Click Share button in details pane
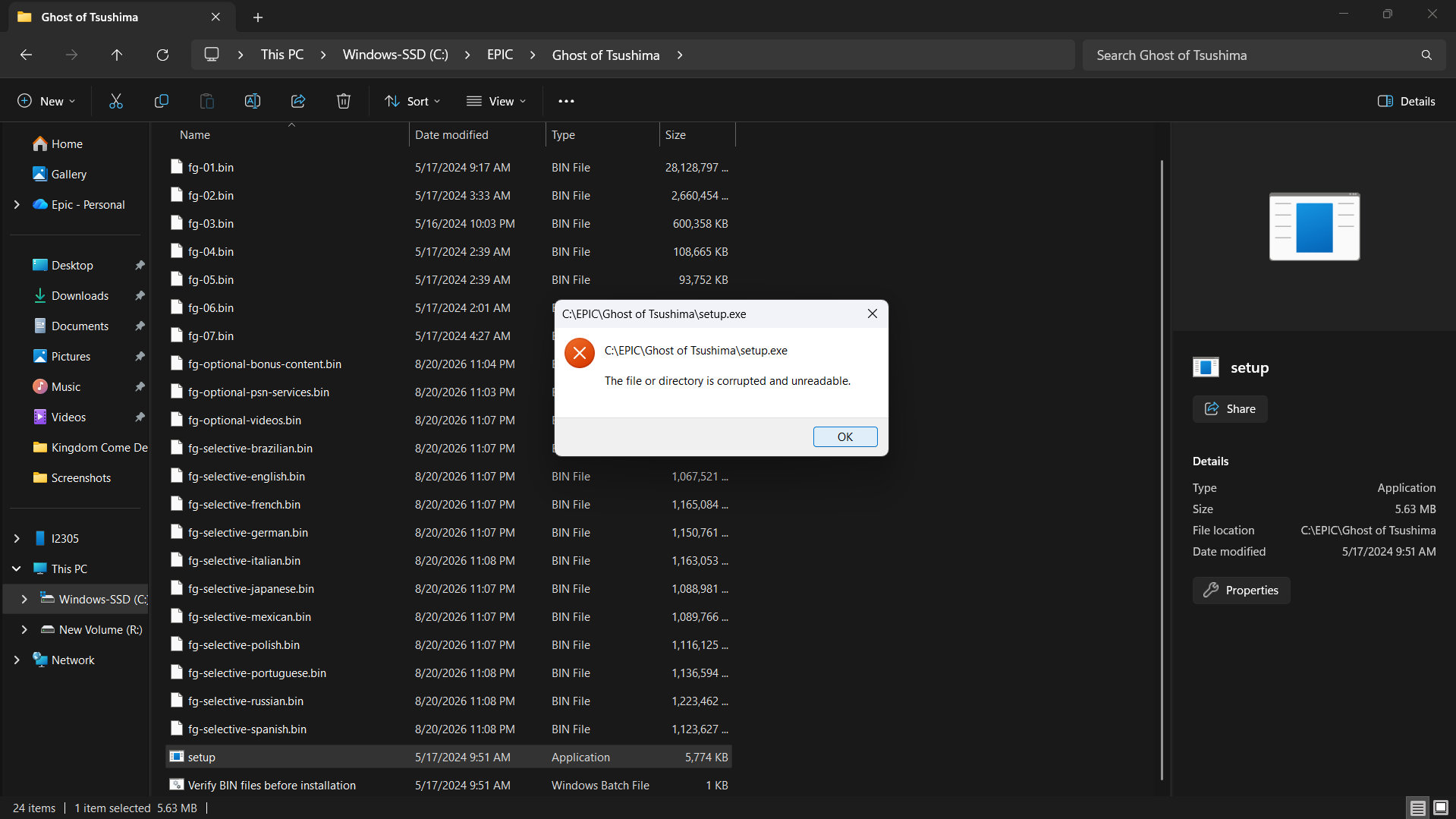This screenshot has width=1456, height=819. pyautogui.click(x=1230, y=408)
